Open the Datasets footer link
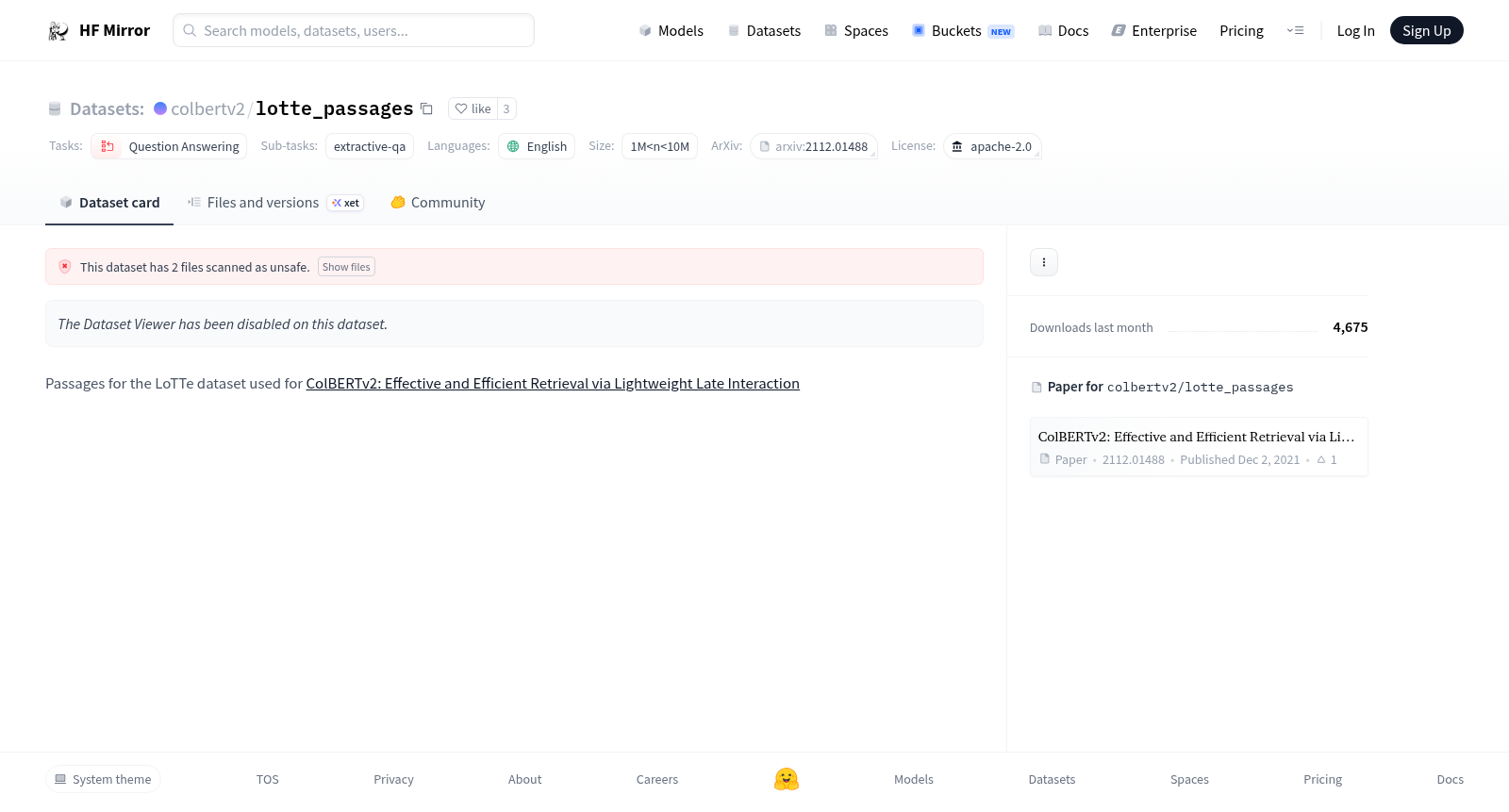This screenshot has width=1509, height=812. click(1052, 780)
